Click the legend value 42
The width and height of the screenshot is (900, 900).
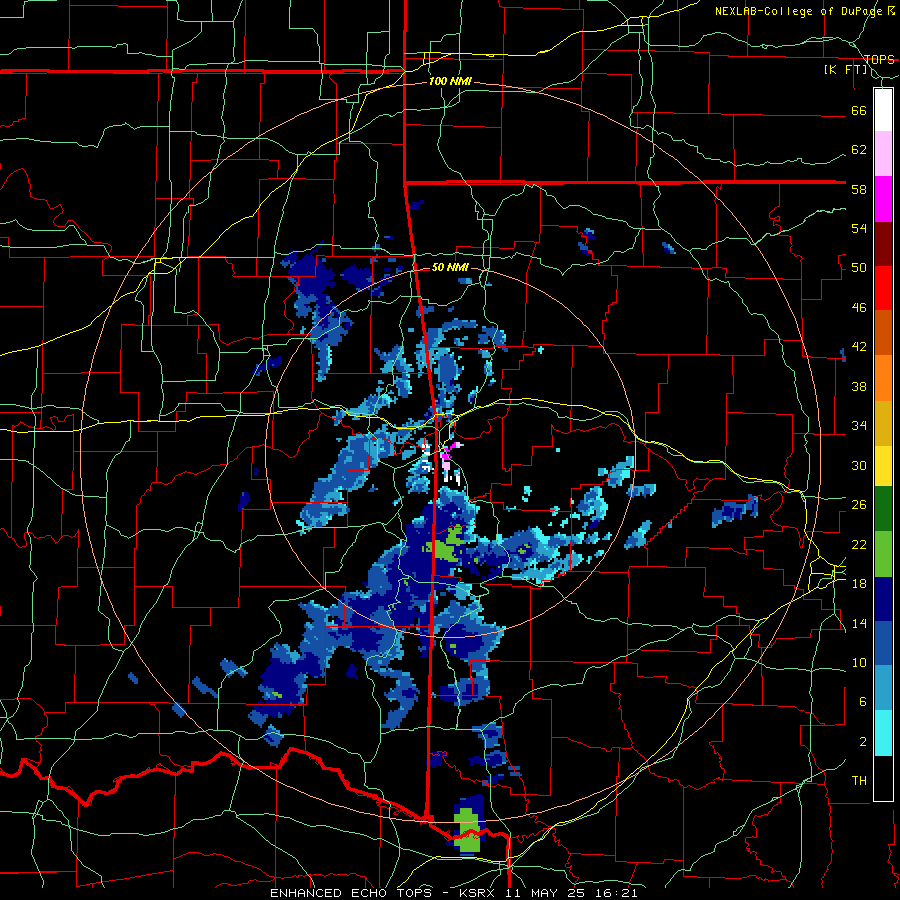[859, 347]
